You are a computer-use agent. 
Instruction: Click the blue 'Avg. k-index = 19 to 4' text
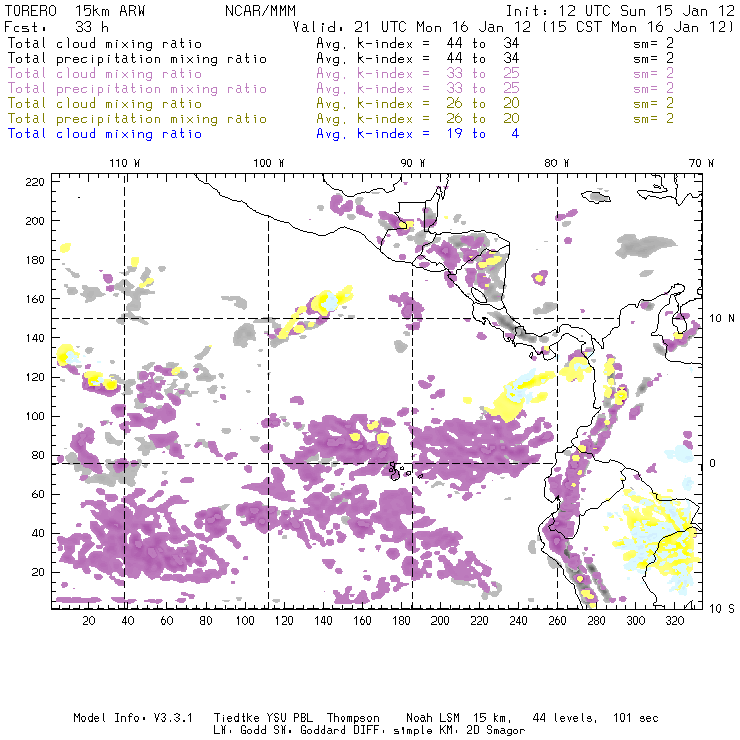[x=418, y=134]
